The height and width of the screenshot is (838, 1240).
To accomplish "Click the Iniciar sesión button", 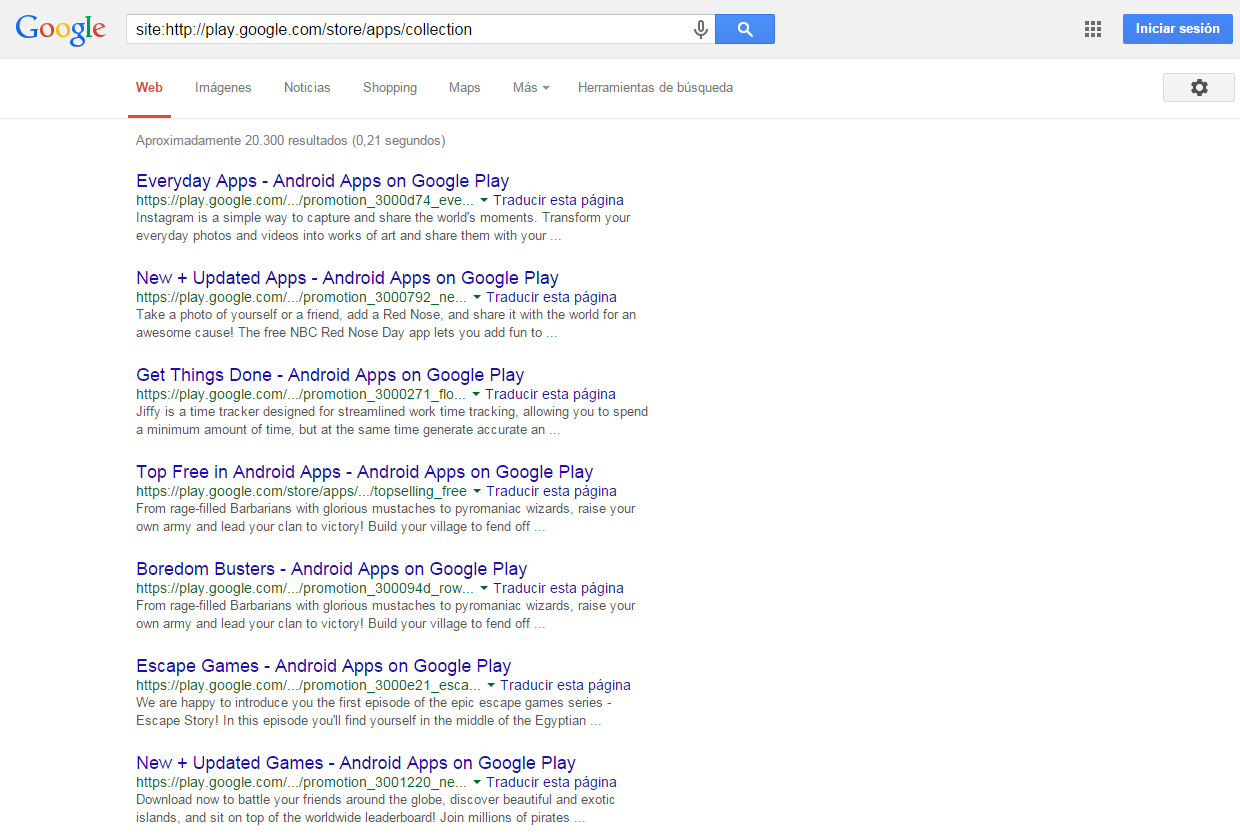I will pos(1178,29).
